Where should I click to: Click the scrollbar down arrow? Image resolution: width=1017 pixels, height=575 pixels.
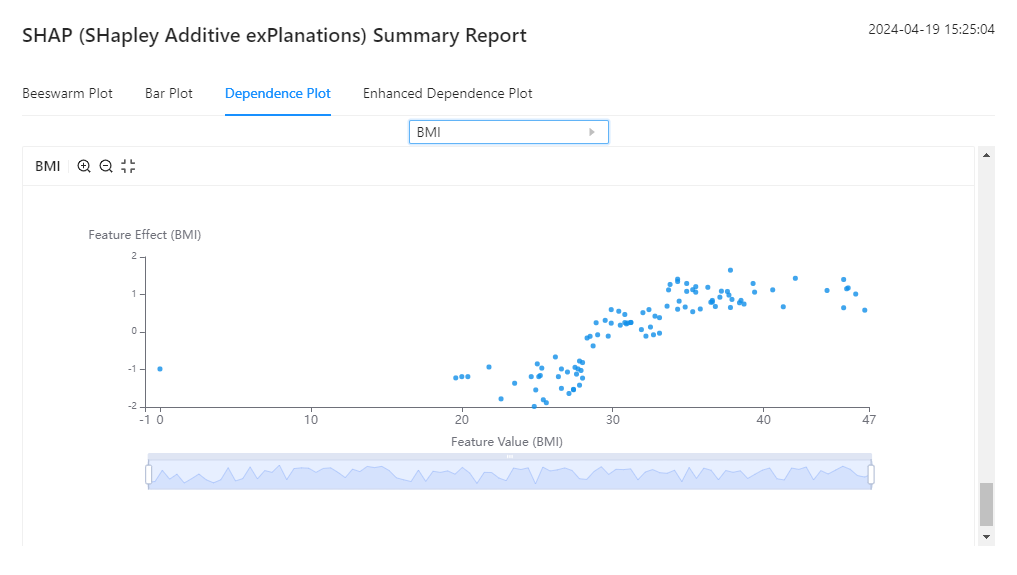click(987, 537)
